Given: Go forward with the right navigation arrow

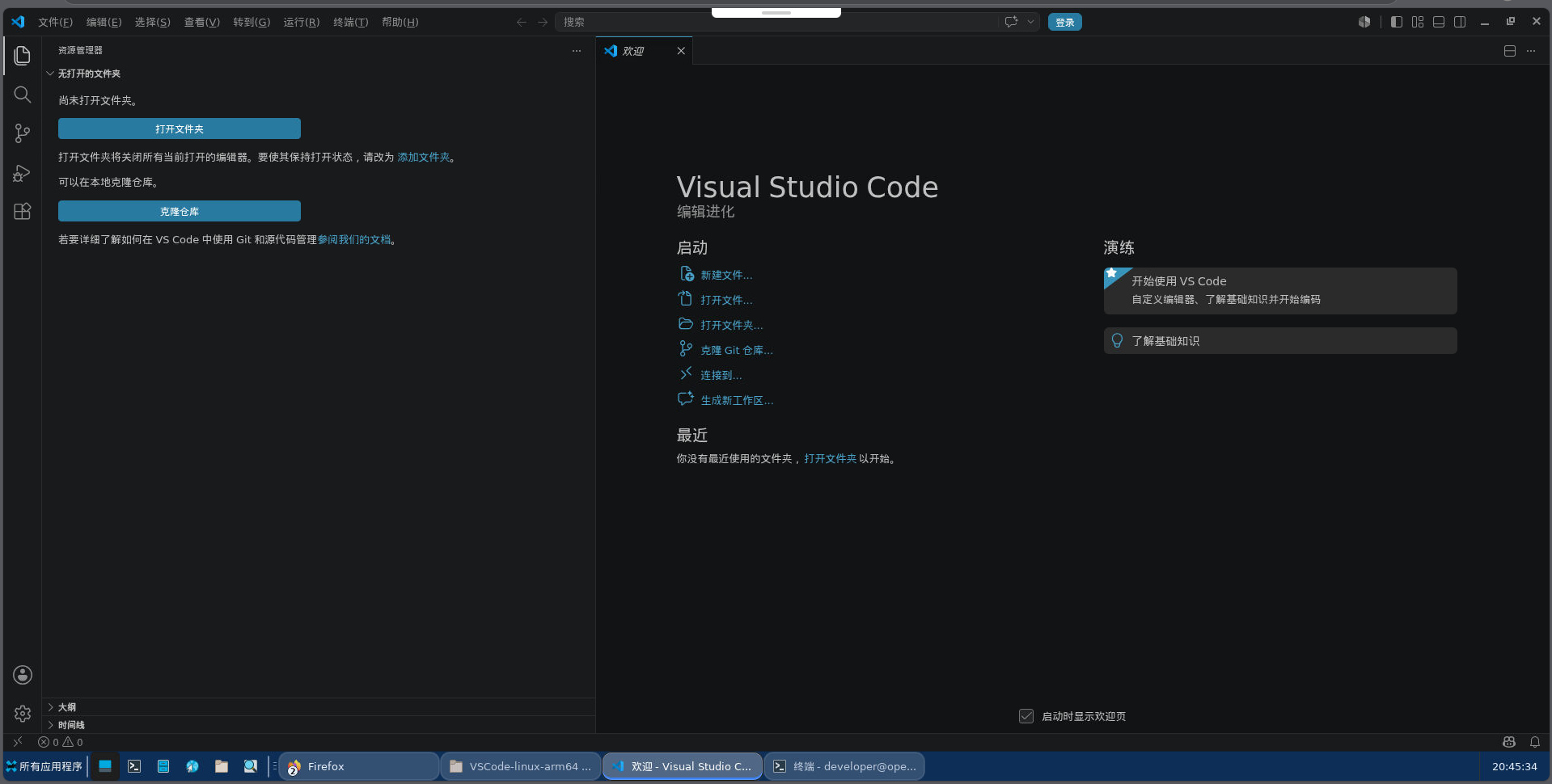Looking at the screenshot, I should [x=543, y=22].
